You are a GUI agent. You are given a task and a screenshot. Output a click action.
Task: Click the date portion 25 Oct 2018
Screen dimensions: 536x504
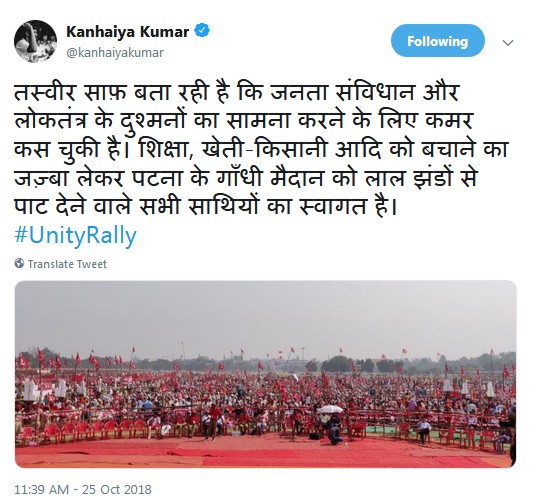[117, 489]
